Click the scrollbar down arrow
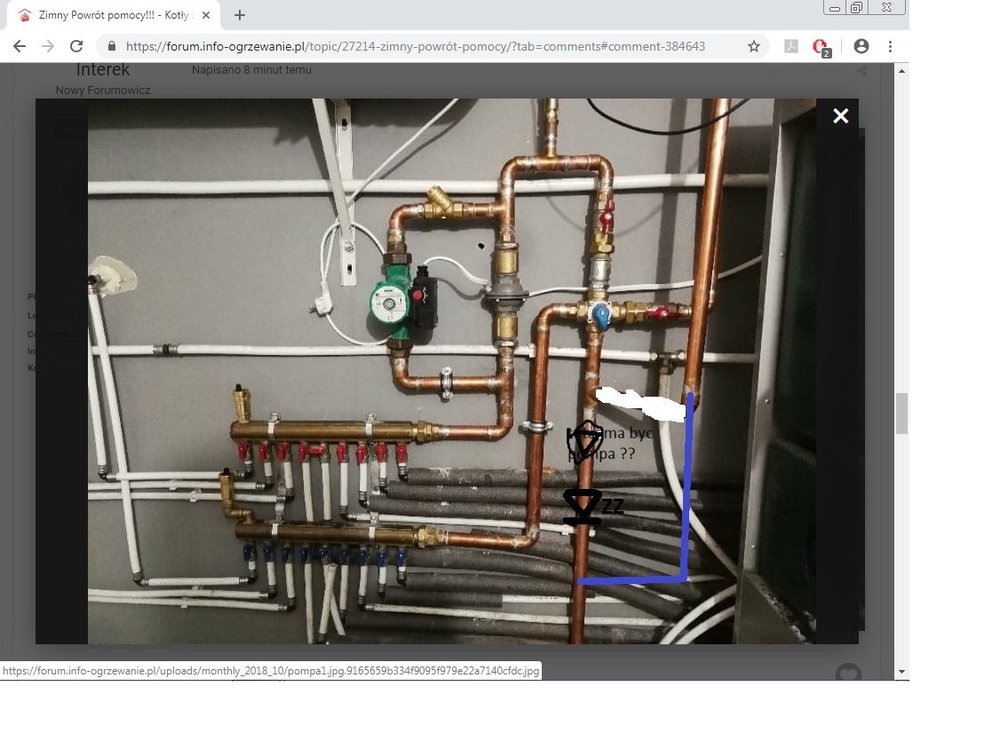 click(x=902, y=672)
